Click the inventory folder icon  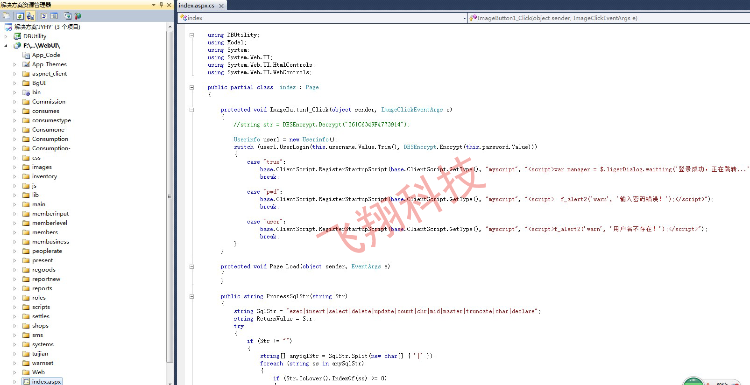(26, 176)
